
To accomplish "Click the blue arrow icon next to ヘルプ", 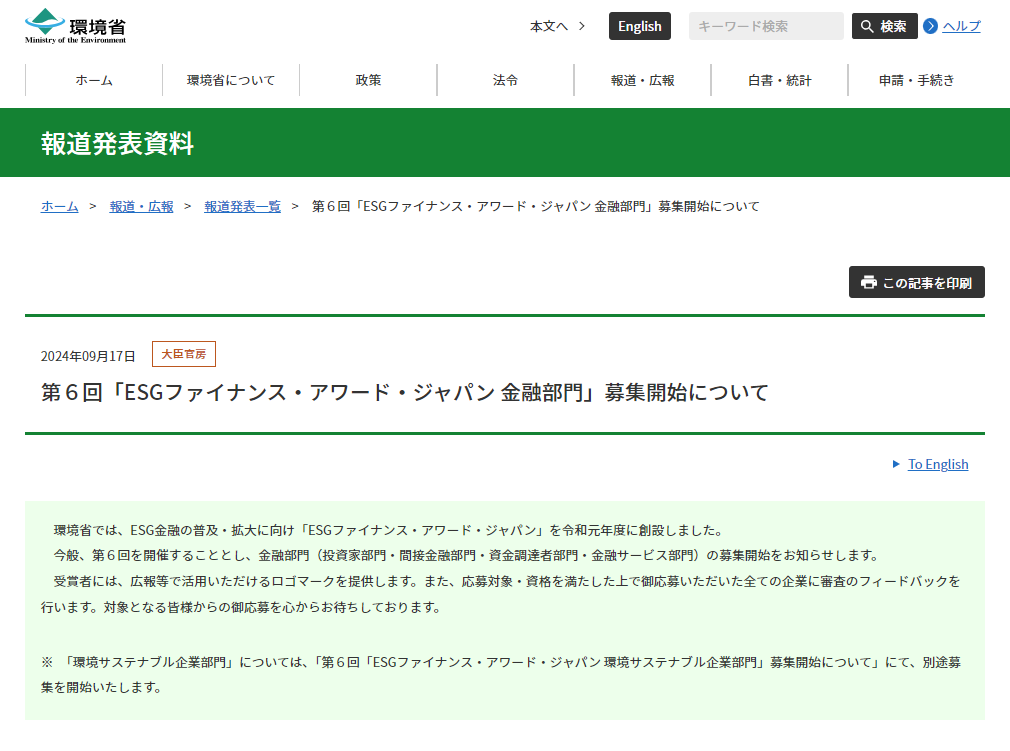I will click(x=929, y=26).
